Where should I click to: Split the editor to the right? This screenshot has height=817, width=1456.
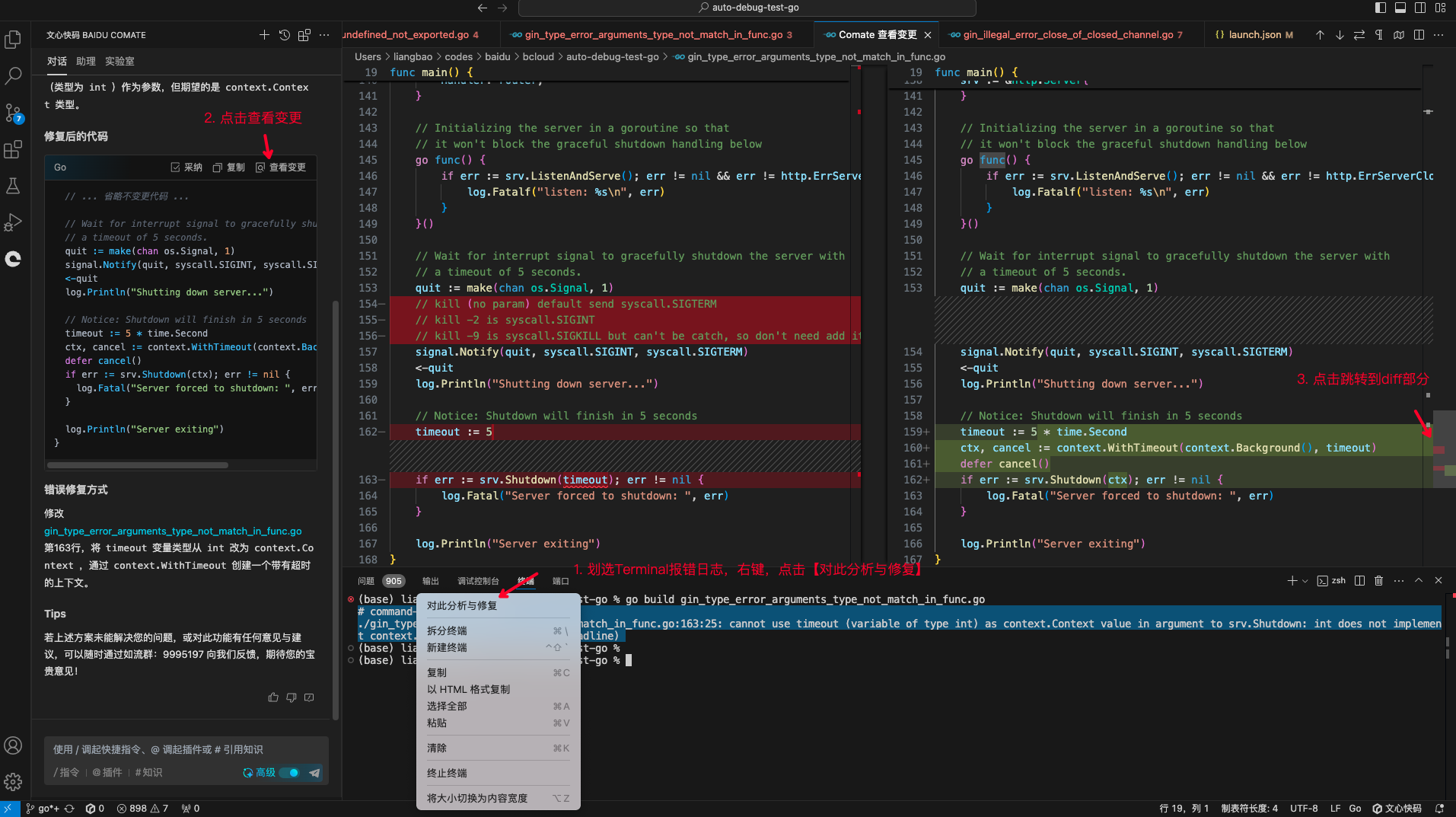[1419, 35]
